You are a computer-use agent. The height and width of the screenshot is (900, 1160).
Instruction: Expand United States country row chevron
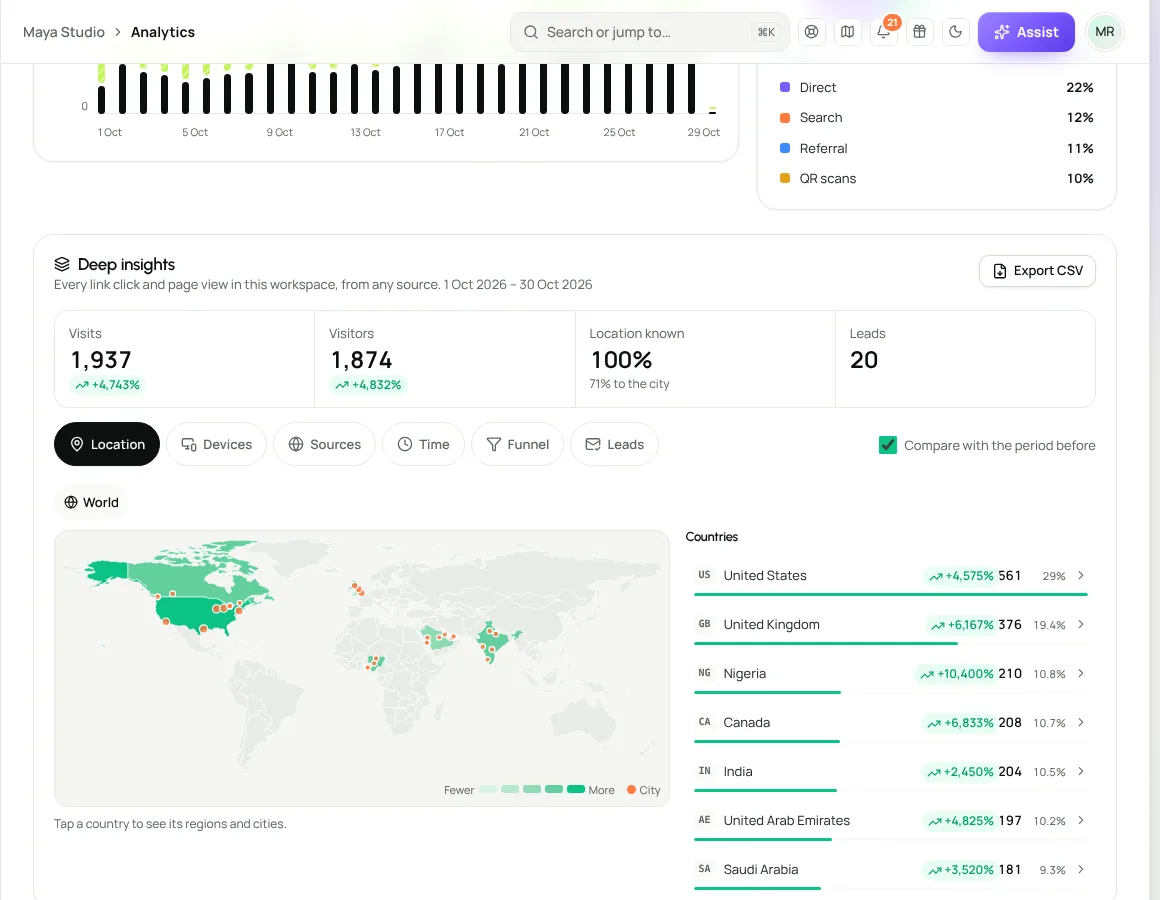tap(1081, 575)
